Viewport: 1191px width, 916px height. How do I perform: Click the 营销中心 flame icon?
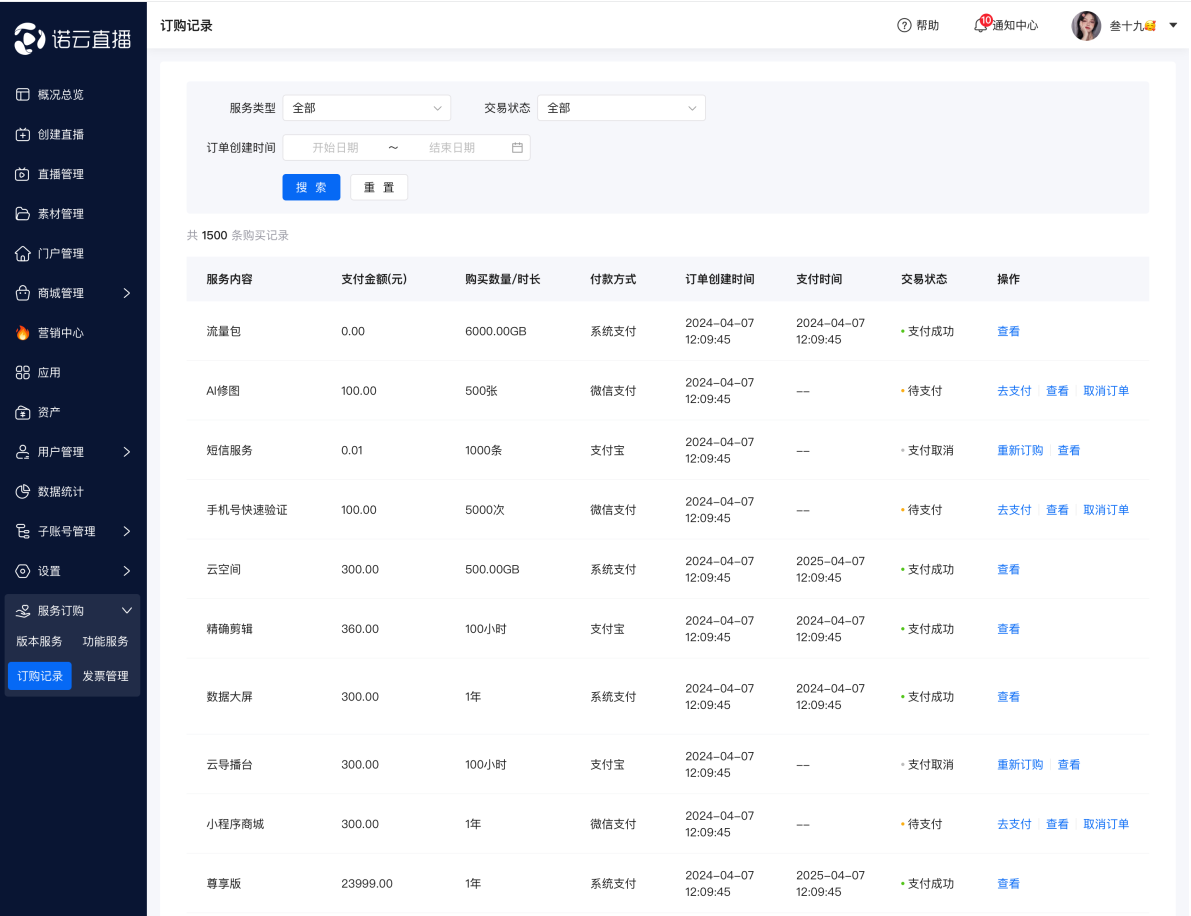pyautogui.click(x=23, y=333)
